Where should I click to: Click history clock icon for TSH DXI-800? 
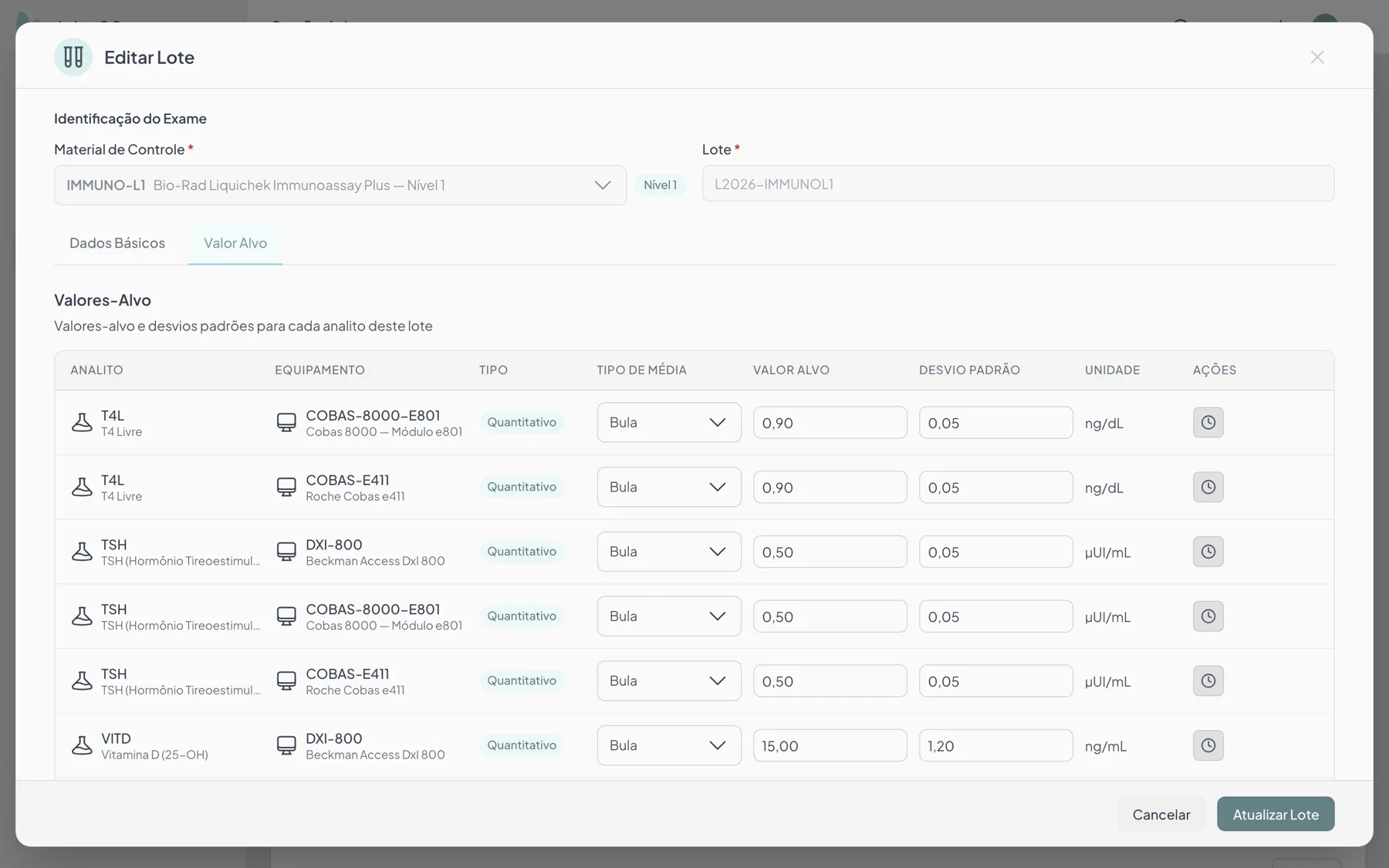click(1208, 552)
